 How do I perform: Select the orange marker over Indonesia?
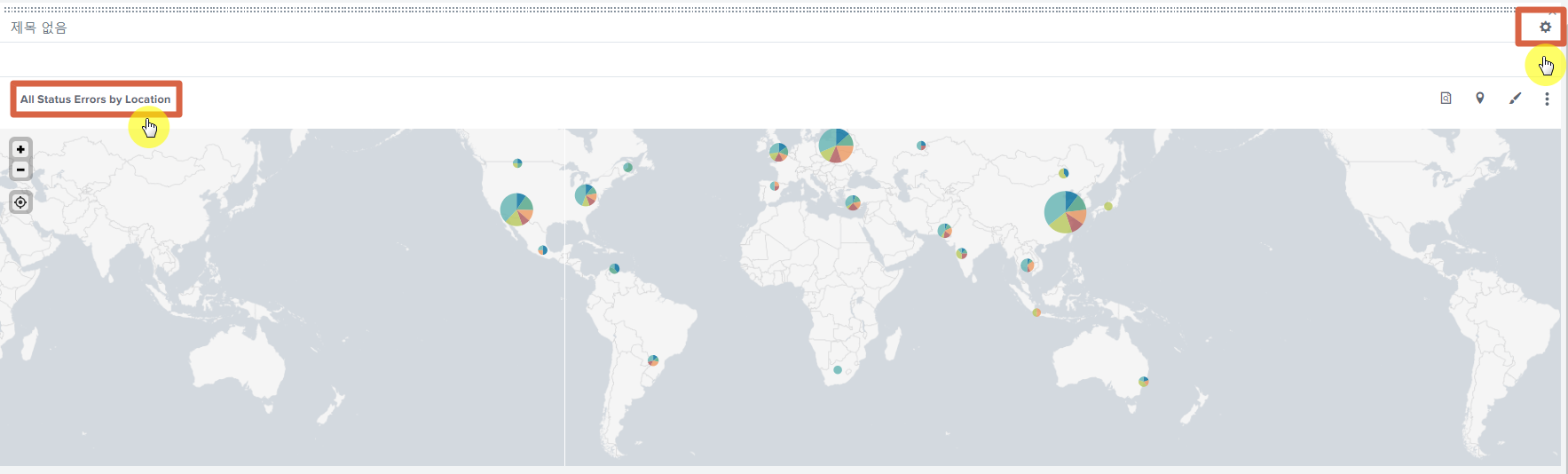tap(1036, 312)
